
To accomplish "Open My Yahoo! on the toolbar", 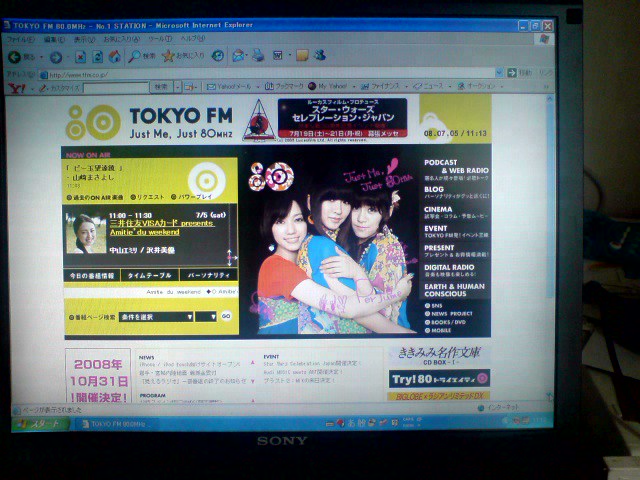I will pos(327,86).
